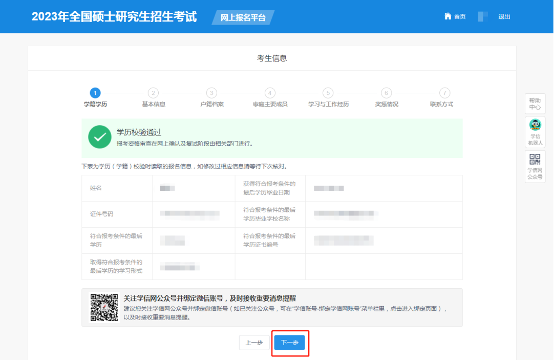Click the 考生信息 page heading
The image size is (554, 360).
pyautogui.click(x=272, y=58)
